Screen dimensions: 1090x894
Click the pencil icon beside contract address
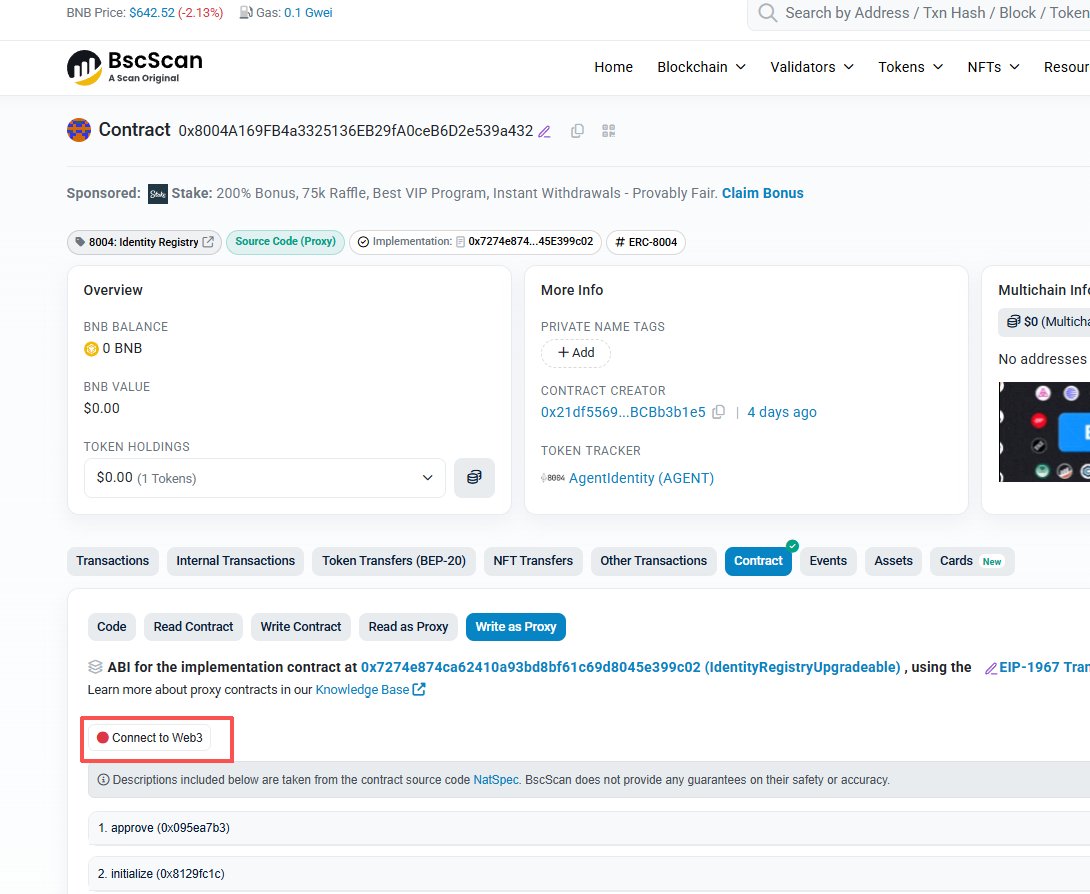click(x=544, y=131)
